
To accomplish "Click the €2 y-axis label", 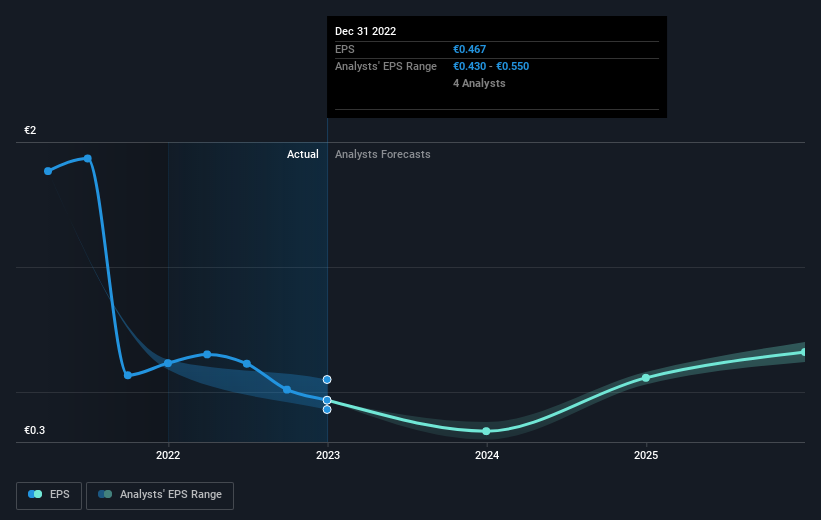I will [x=30, y=130].
